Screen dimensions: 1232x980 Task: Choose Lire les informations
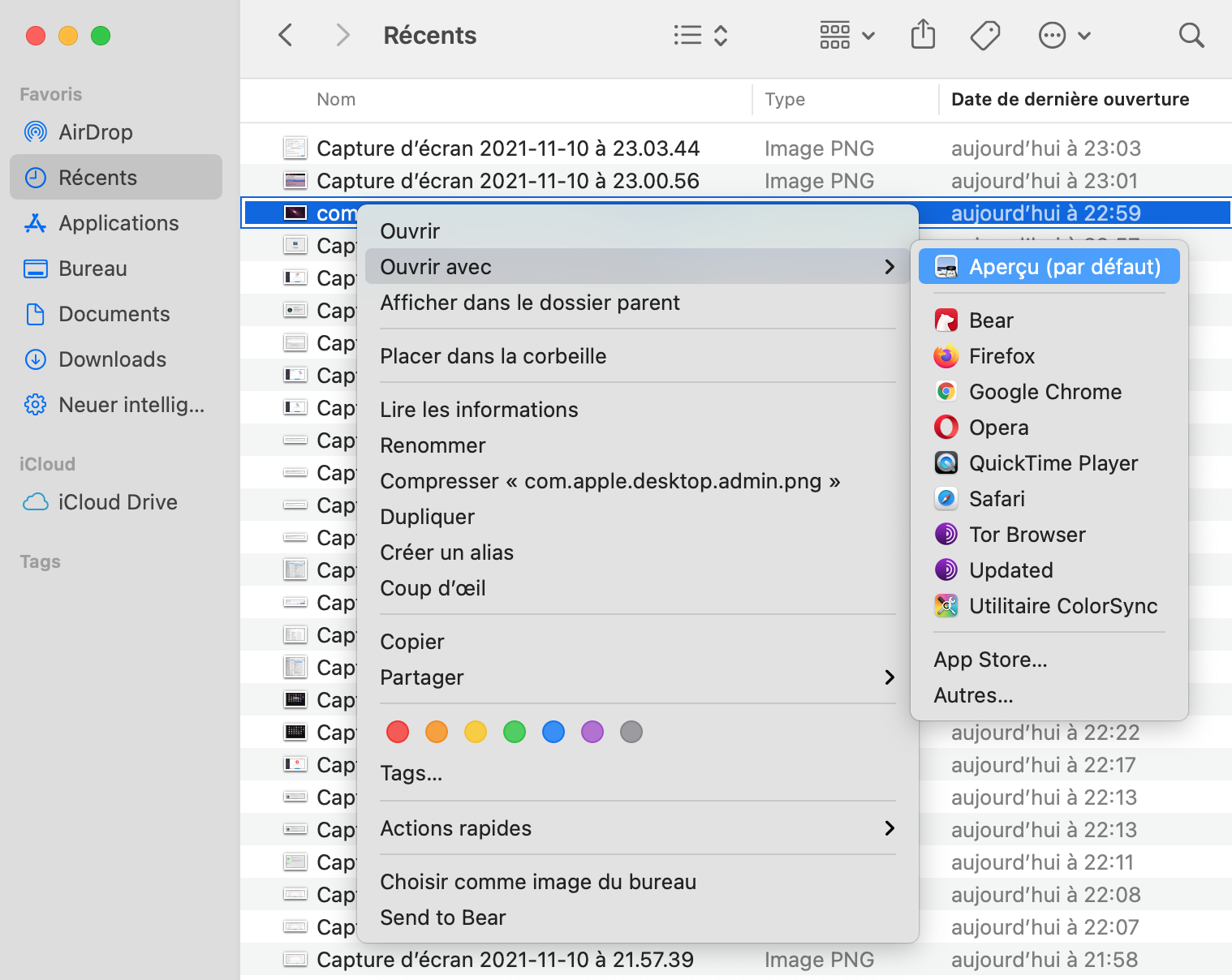(x=637, y=410)
